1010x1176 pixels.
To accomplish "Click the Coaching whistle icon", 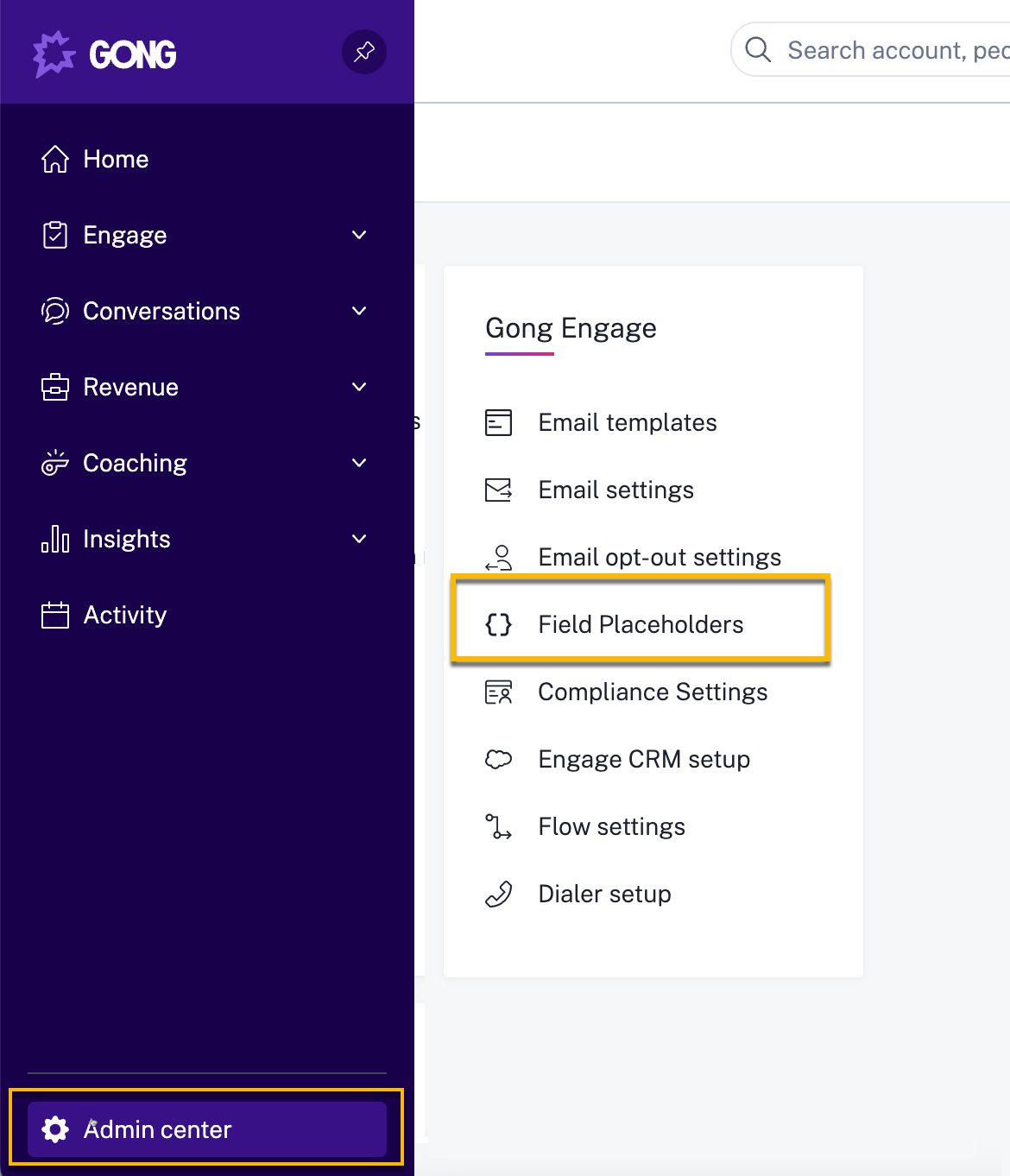I will coord(55,463).
